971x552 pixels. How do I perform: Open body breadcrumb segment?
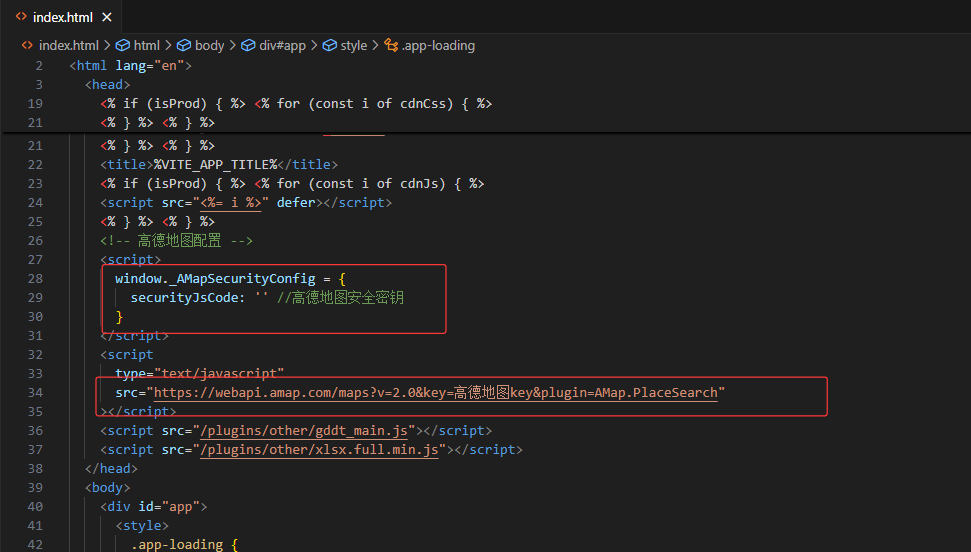(209, 45)
